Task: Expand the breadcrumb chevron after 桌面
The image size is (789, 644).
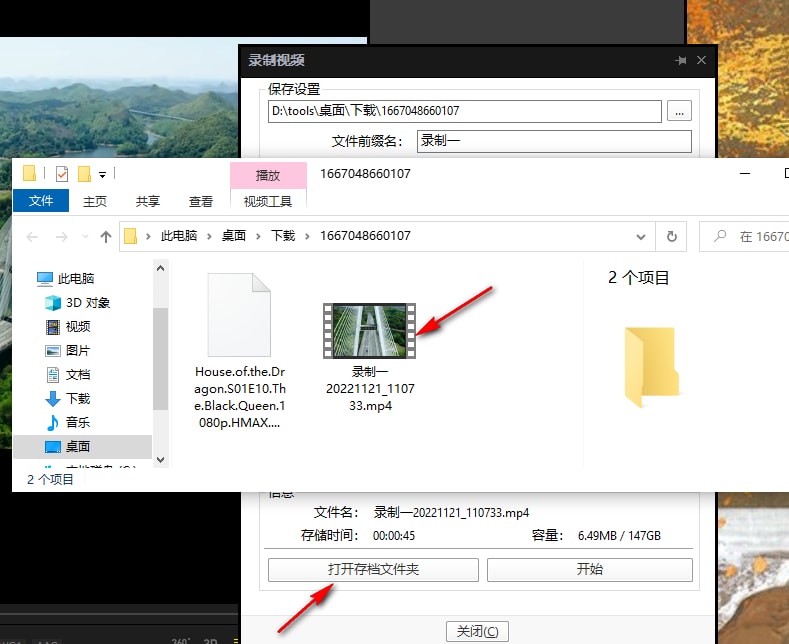Action: (x=258, y=236)
